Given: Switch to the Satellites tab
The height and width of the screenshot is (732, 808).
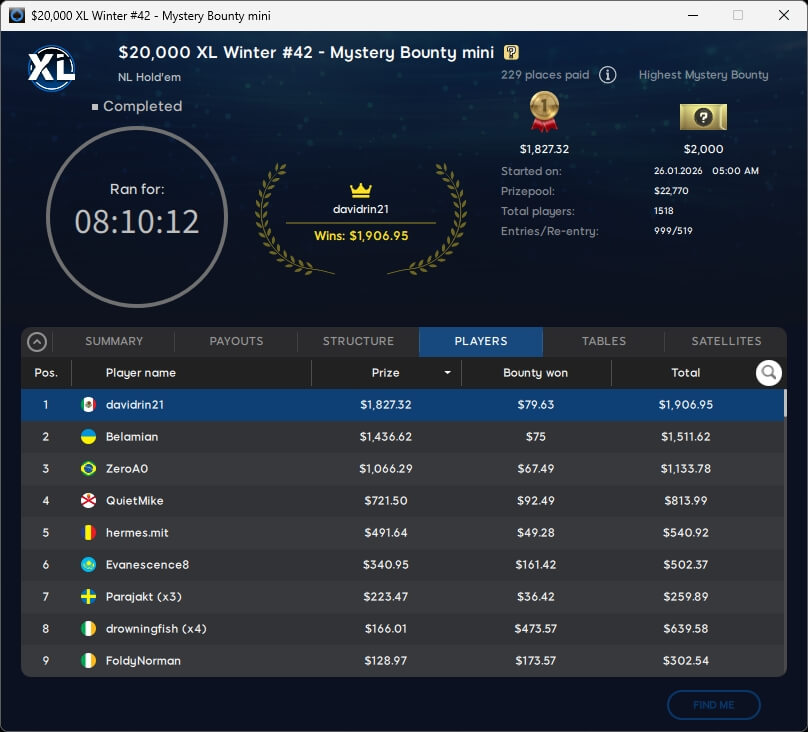Looking at the screenshot, I should coord(726,341).
